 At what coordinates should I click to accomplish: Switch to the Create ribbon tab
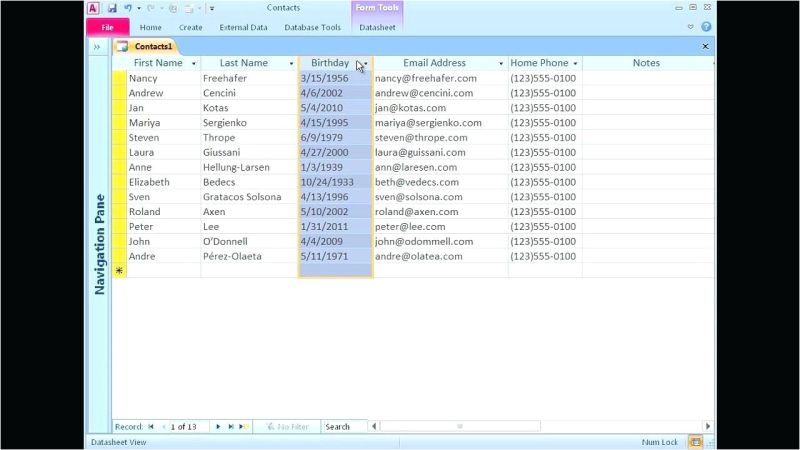(x=190, y=28)
